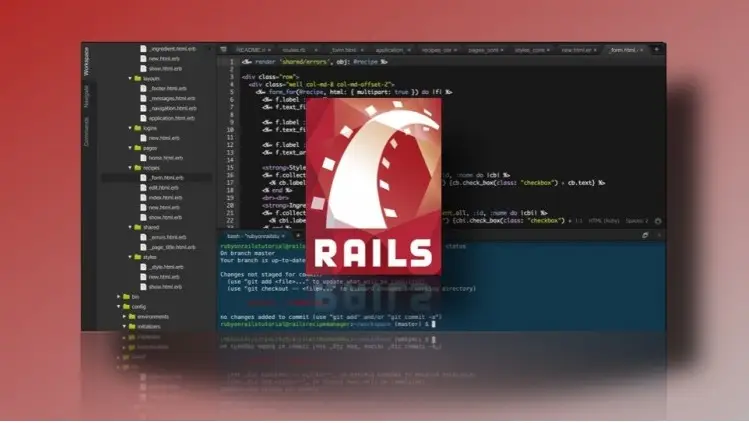Open the Navigate side panel tab

(86, 96)
